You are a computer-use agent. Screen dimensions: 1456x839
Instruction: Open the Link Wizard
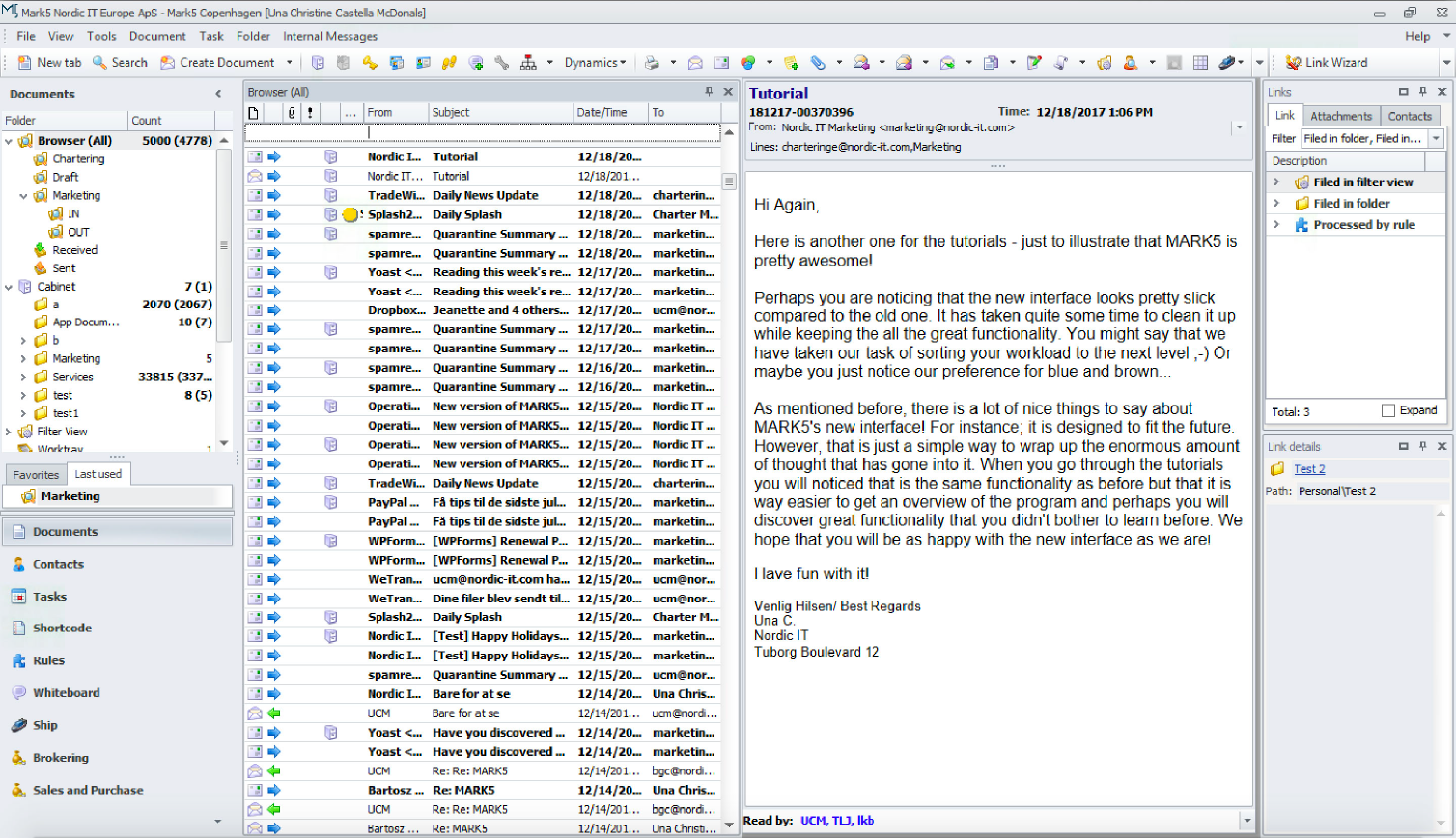(x=1327, y=63)
